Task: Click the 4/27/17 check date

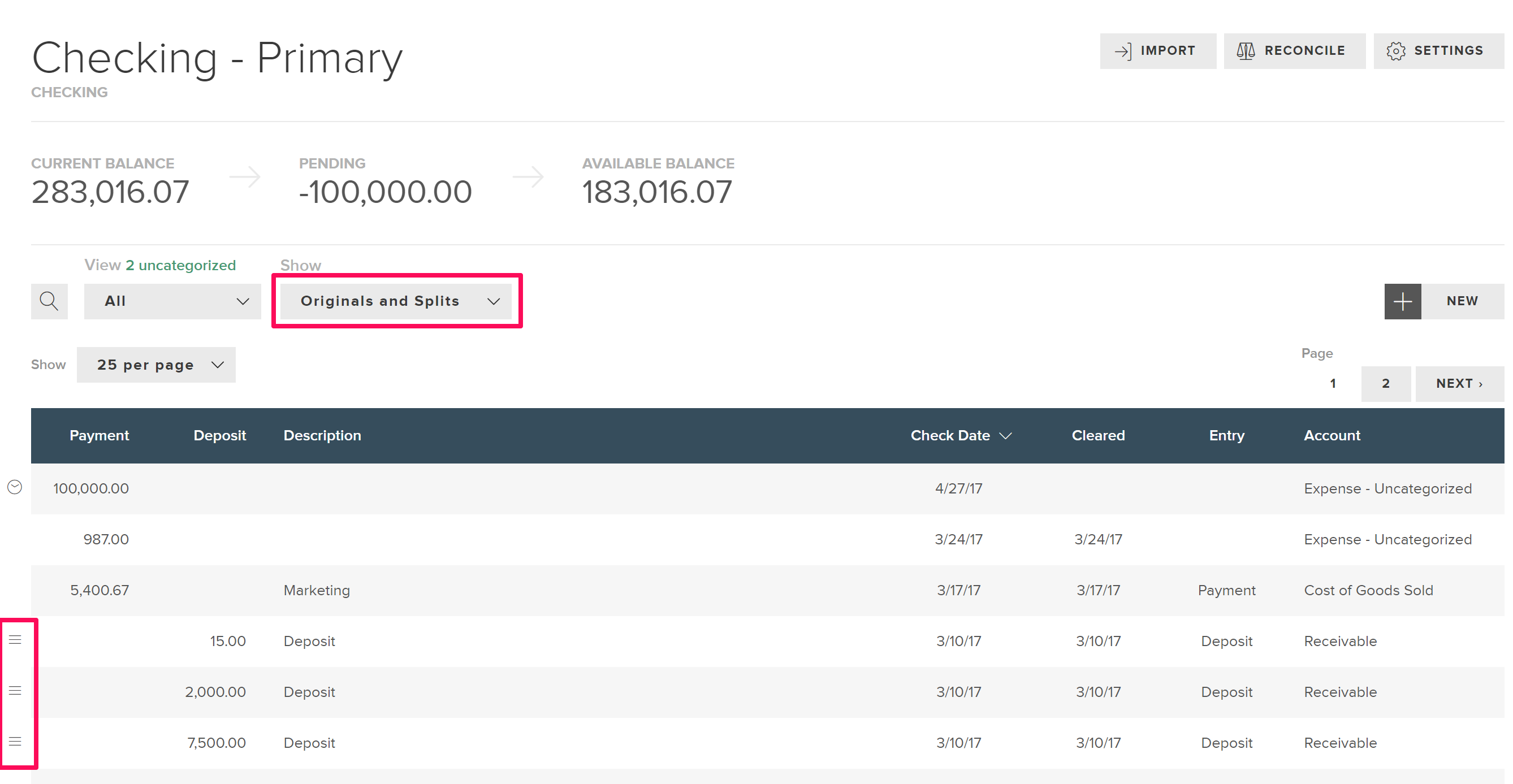Action: (958, 488)
